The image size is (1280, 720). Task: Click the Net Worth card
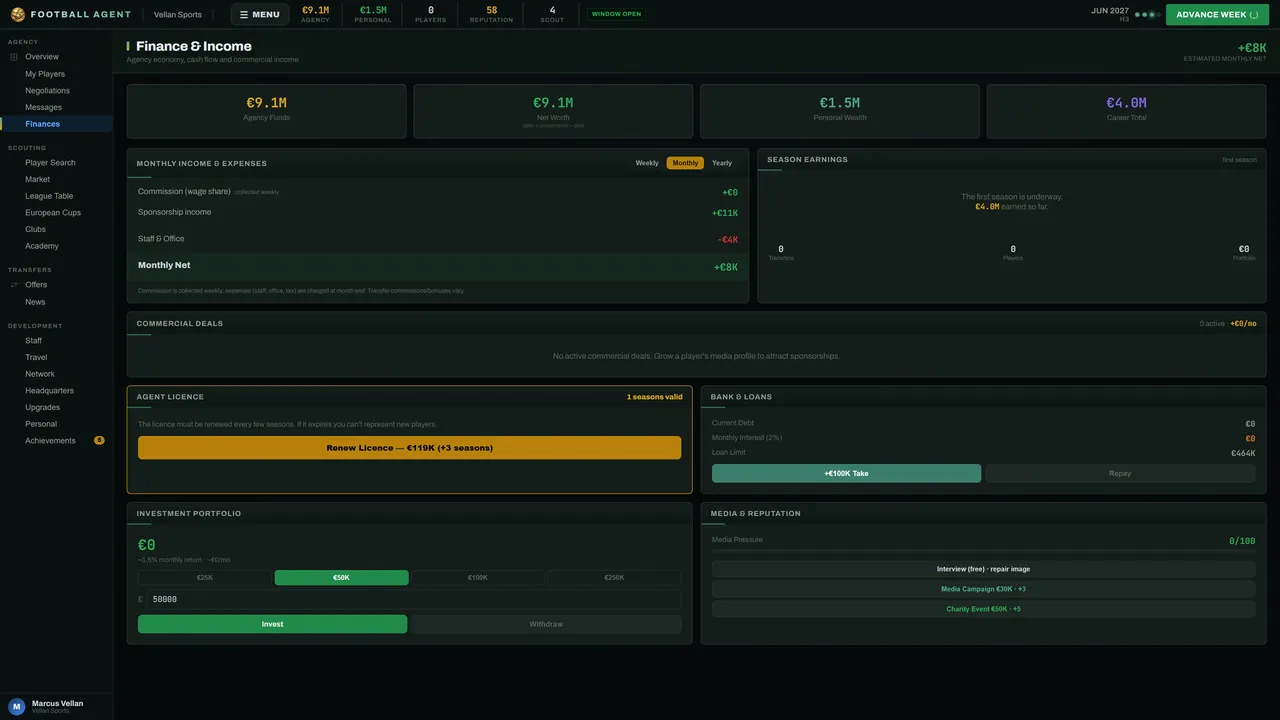coord(553,111)
